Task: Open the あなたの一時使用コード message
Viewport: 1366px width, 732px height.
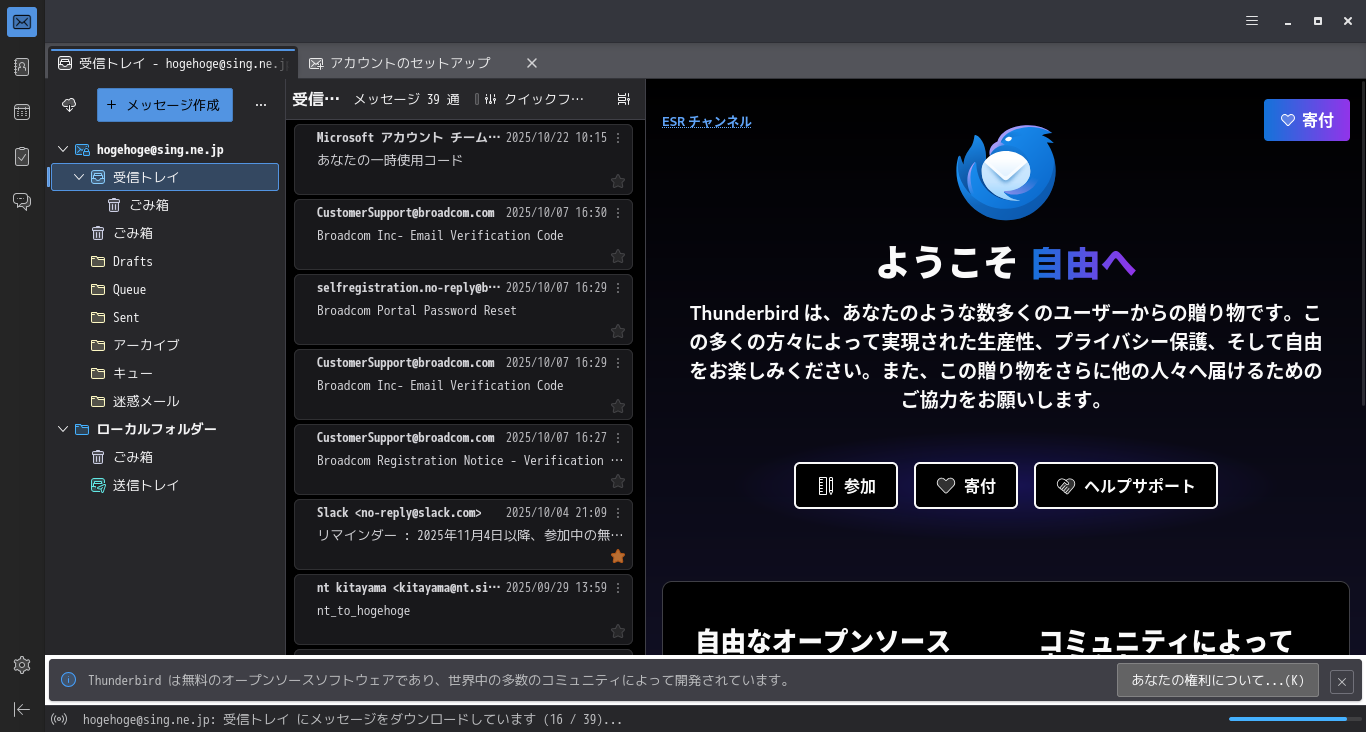Action: [463, 158]
